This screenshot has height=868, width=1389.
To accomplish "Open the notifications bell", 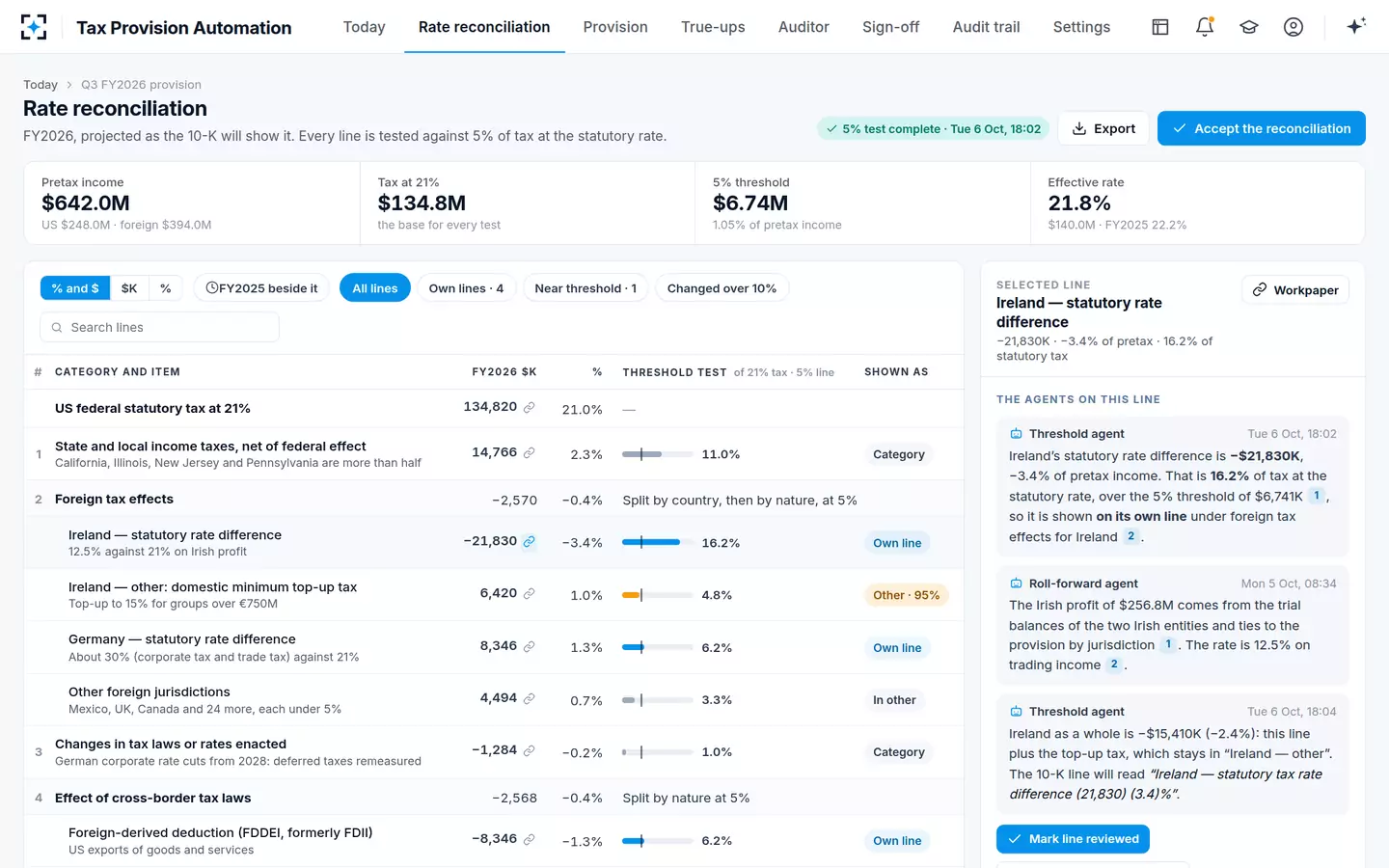I will (1205, 27).
